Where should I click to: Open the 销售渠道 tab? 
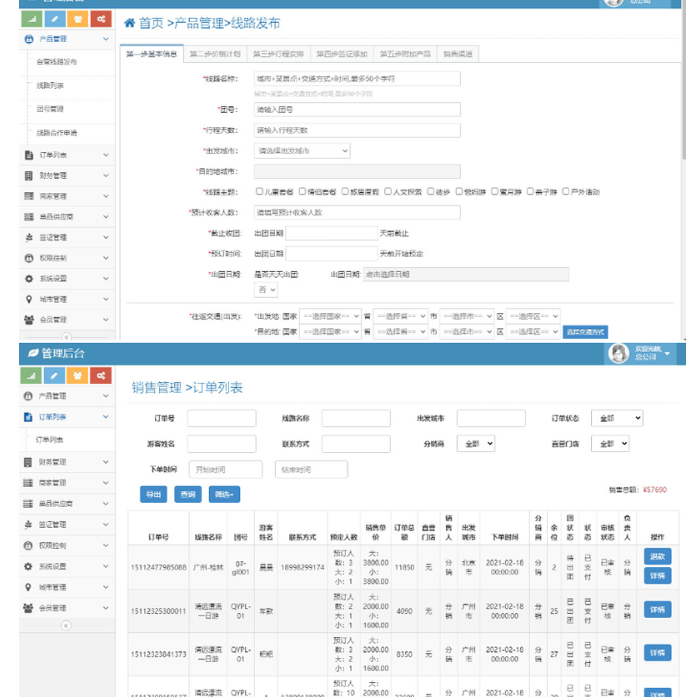459,53
